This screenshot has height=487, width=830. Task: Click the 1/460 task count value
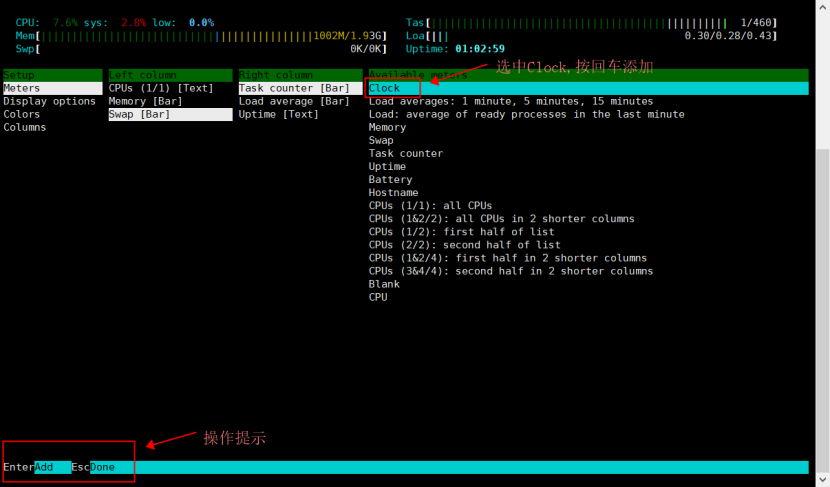point(756,23)
